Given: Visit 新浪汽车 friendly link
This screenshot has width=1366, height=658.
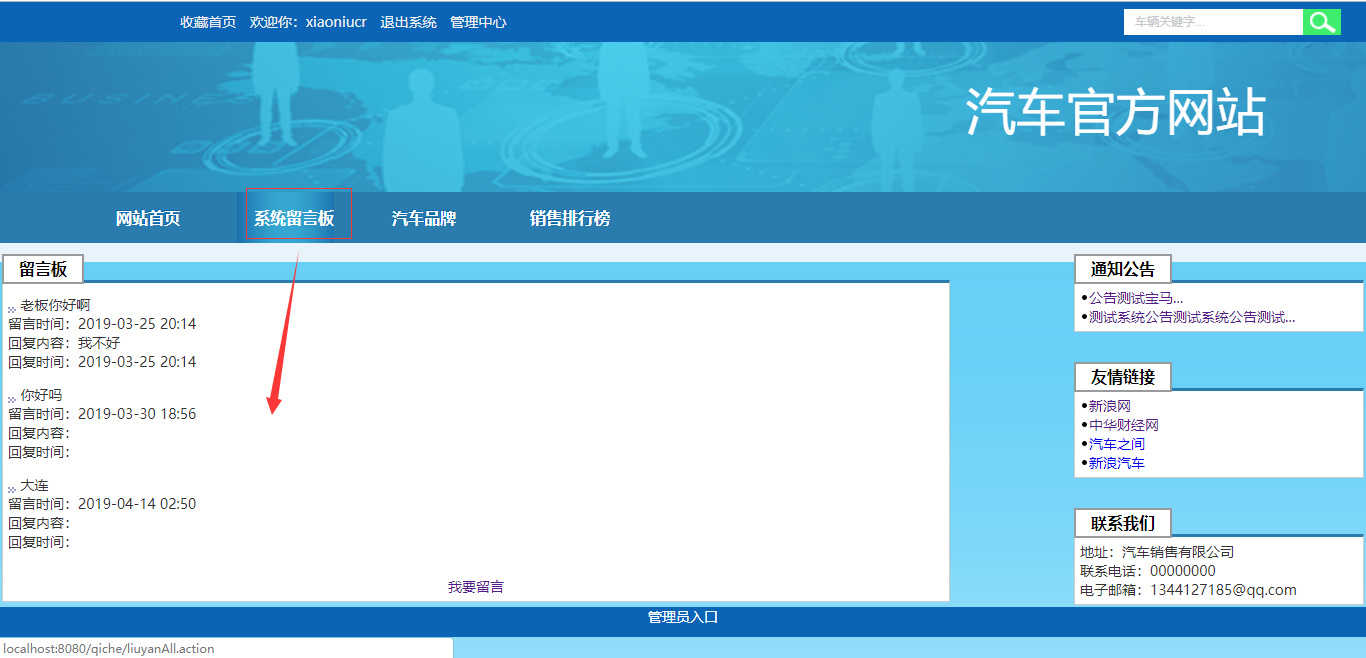Looking at the screenshot, I should point(1117,463).
